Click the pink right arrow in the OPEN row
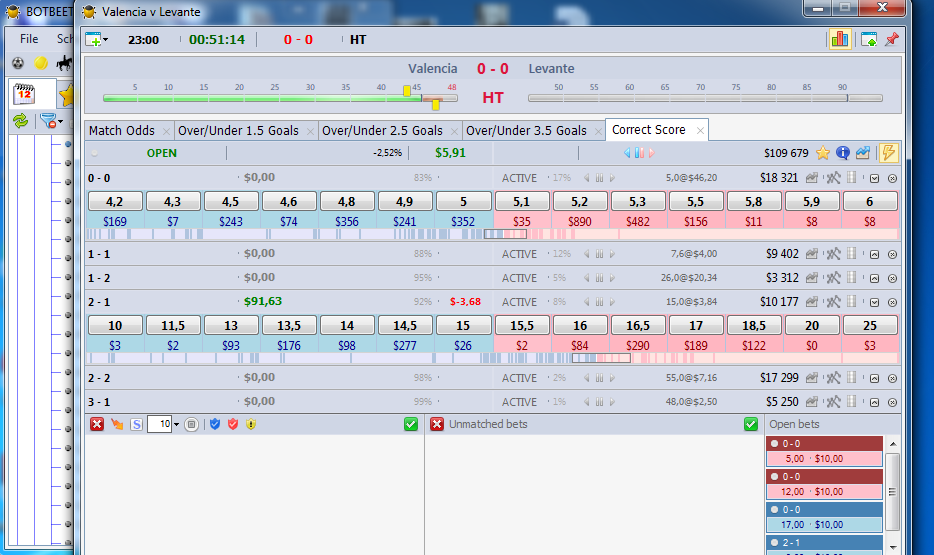 (x=652, y=153)
